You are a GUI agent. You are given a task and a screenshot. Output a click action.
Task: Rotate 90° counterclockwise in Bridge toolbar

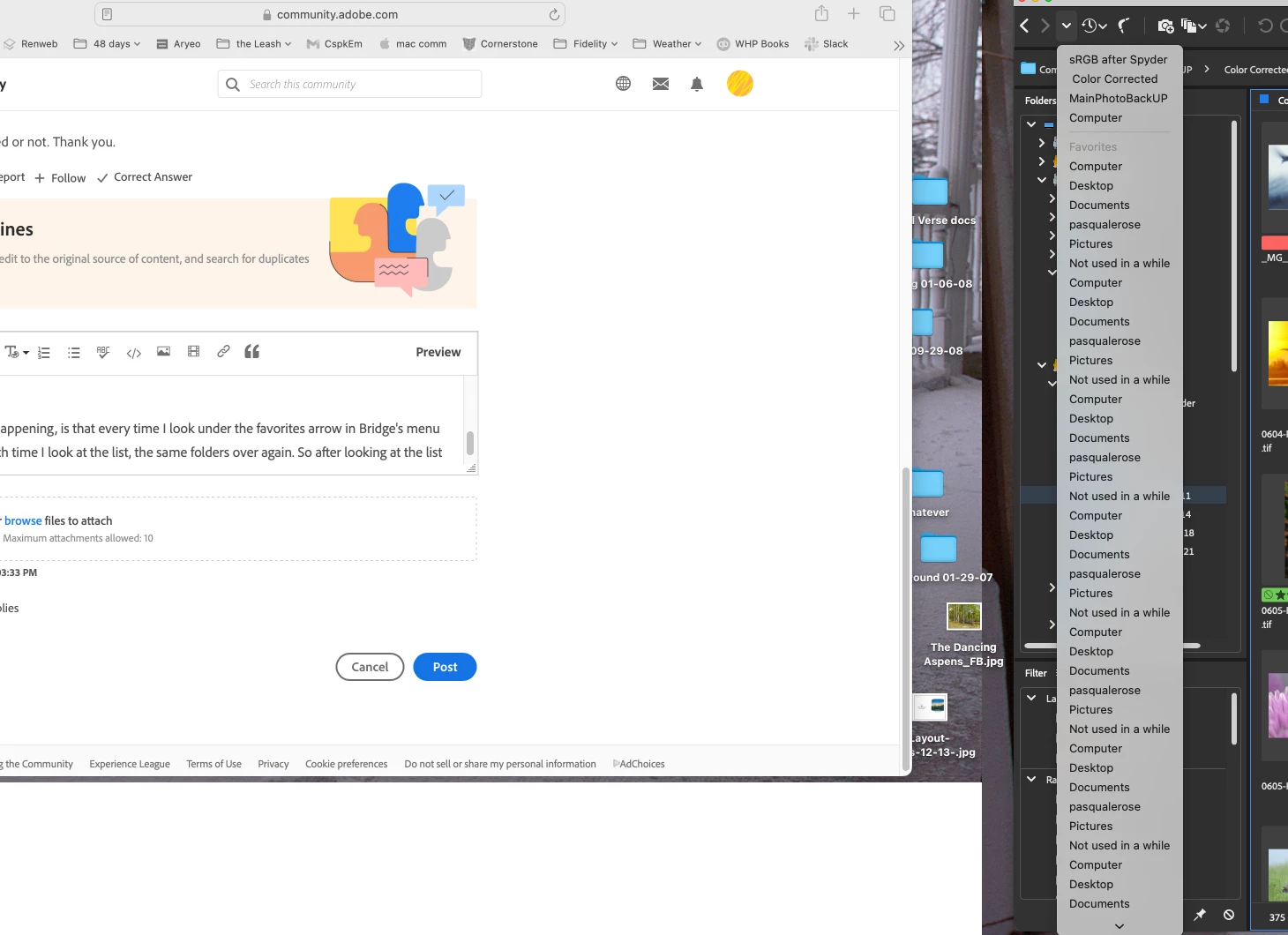1265,26
